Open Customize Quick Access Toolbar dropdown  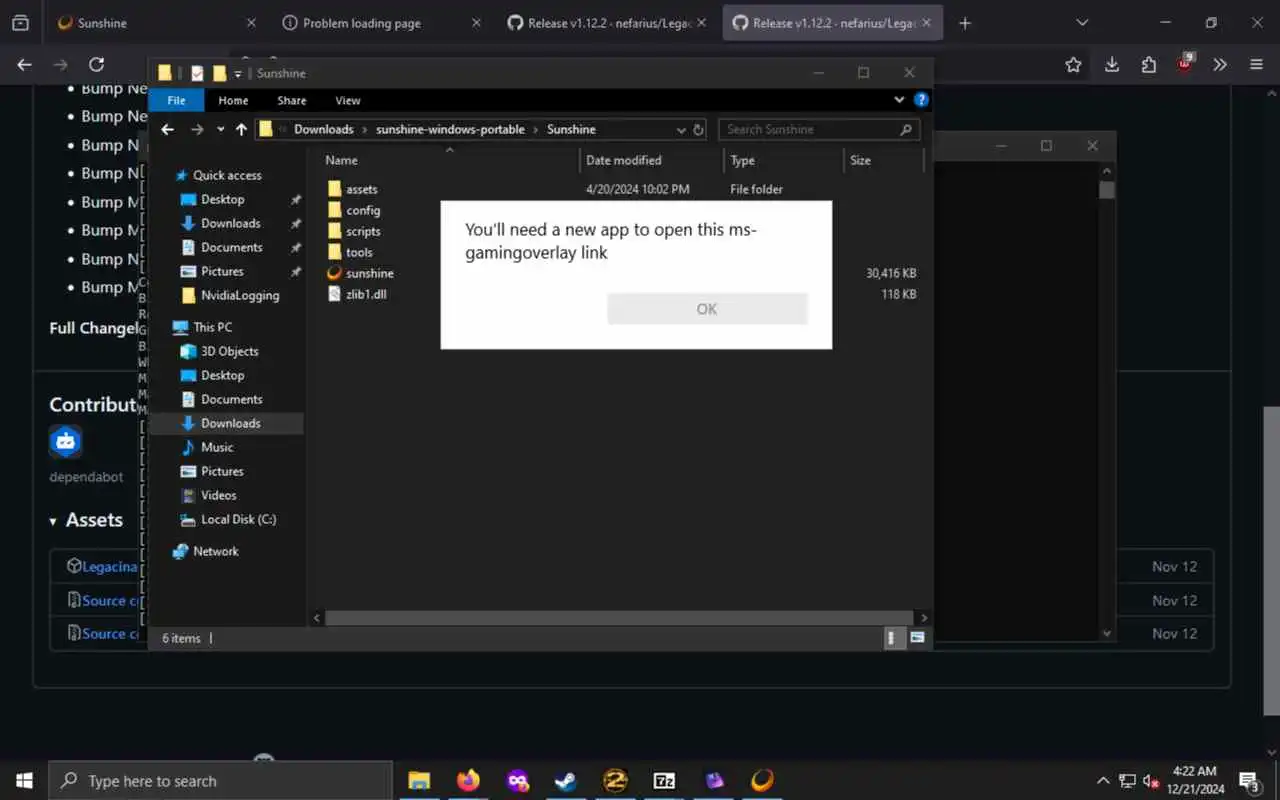[x=238, y=74]
